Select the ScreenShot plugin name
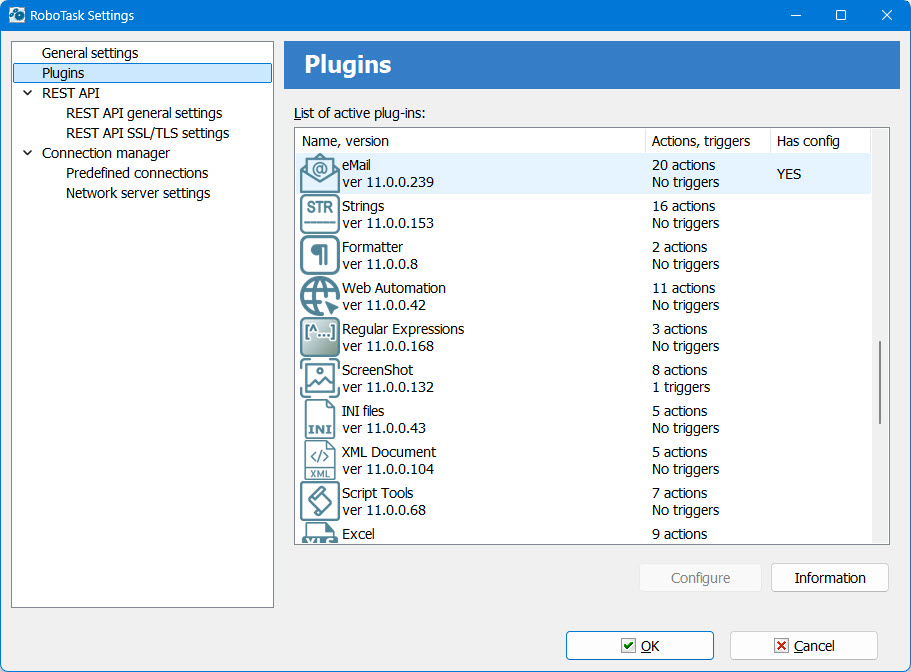911x672 pixels. pos(378,370)
